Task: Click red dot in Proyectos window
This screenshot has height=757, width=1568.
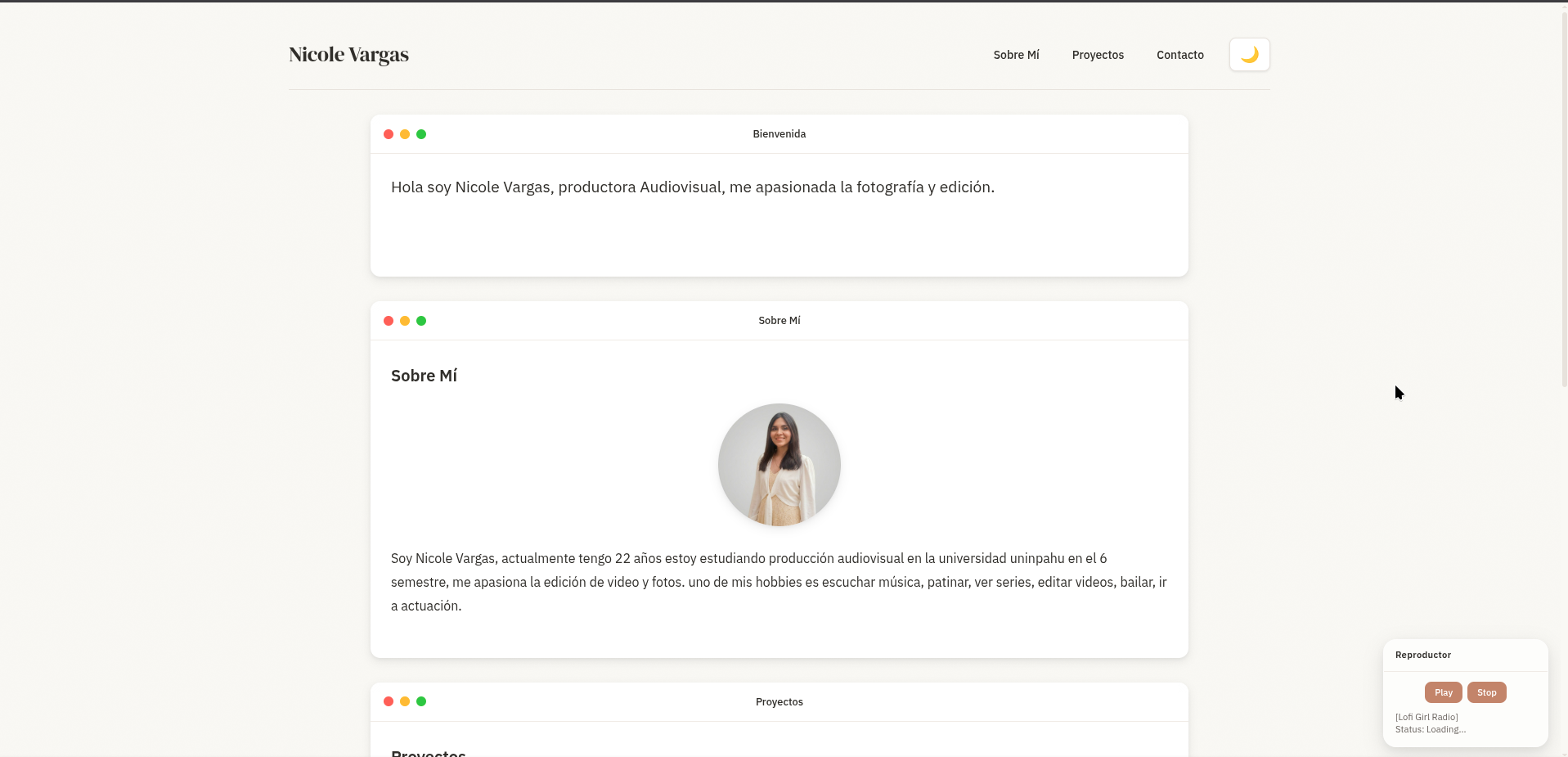Action: click(x=389, y=701)
